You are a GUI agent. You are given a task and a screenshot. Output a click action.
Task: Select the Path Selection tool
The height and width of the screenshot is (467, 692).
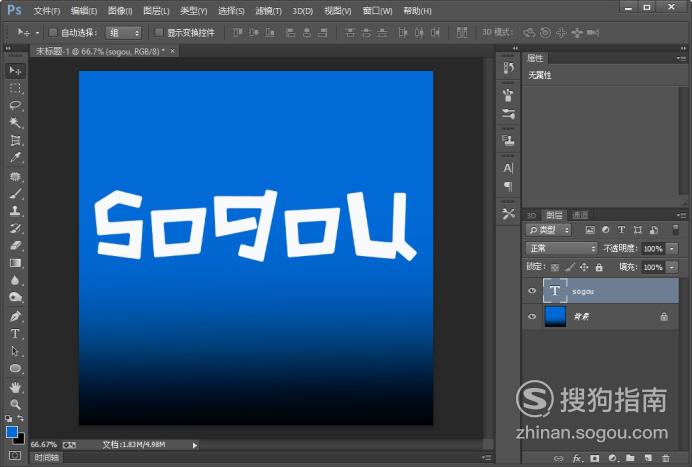click(15, 351)
